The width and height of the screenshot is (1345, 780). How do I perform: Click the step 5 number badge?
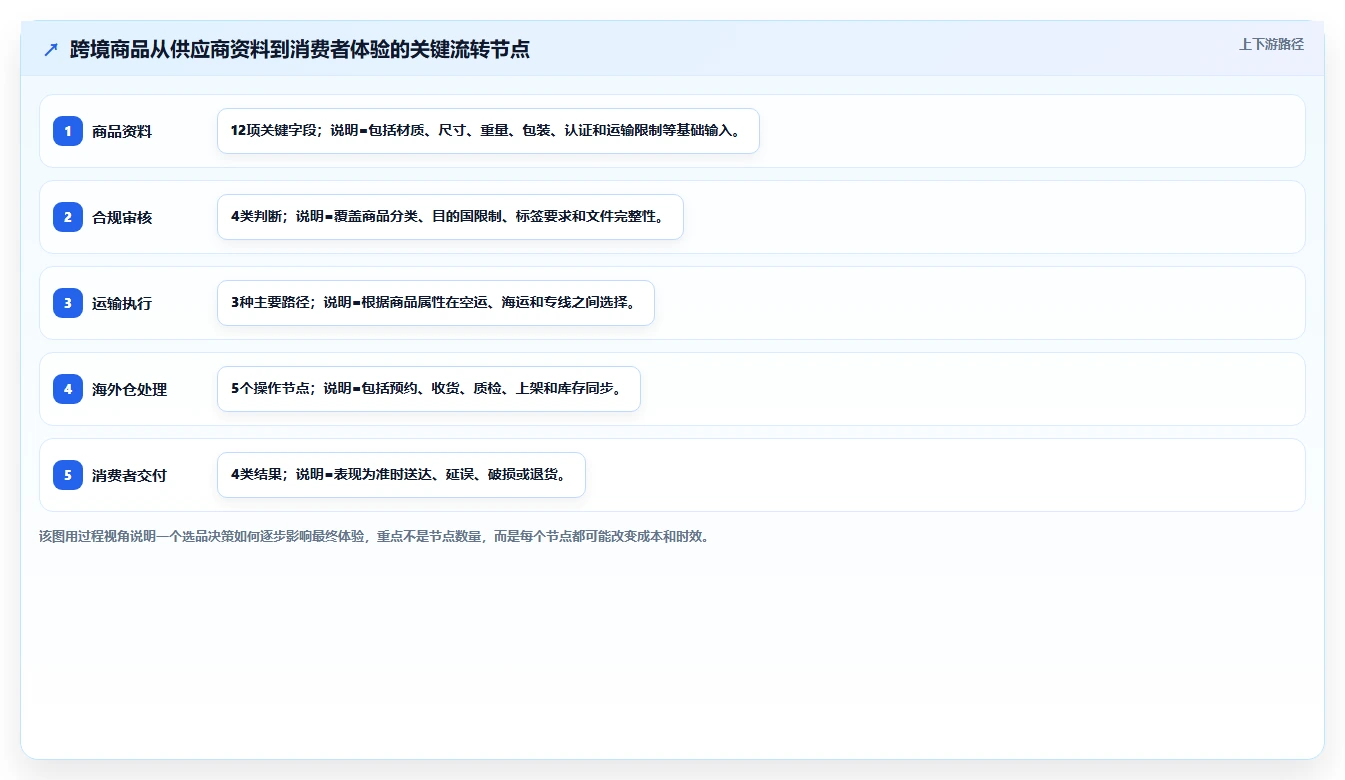click(68, 475)
